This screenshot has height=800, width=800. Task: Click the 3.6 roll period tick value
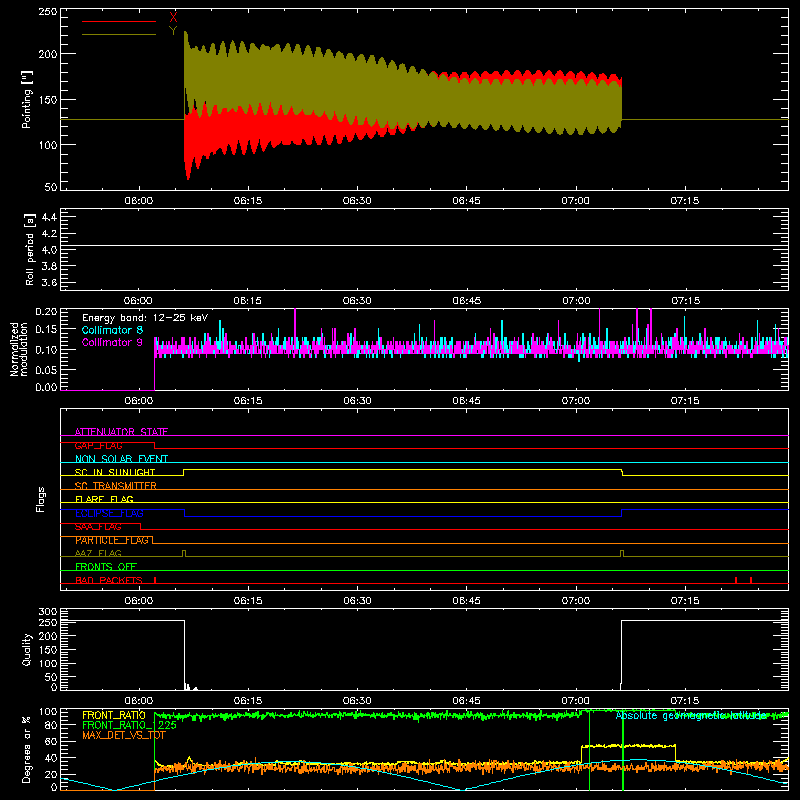pyautogui.click(x=49, y=282)
